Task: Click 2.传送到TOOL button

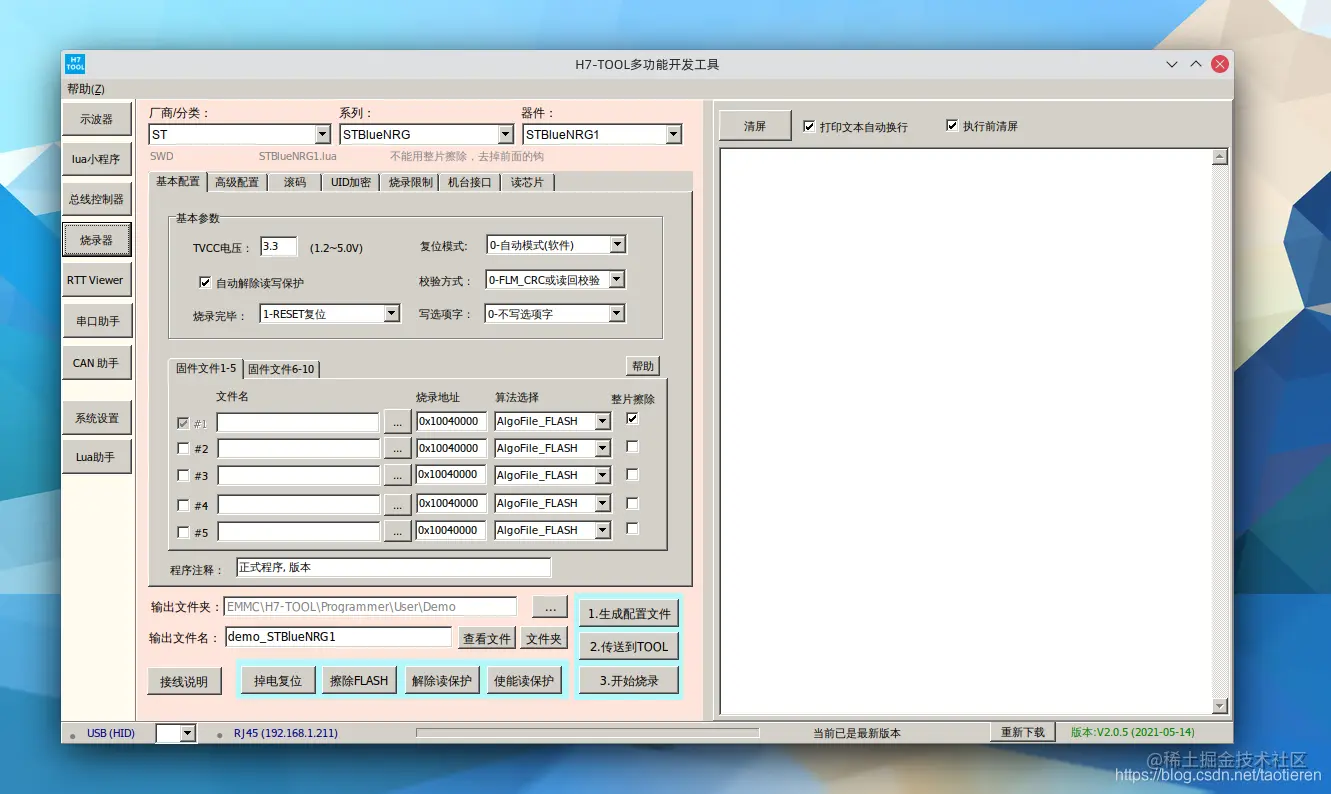Action: [629, 646]
